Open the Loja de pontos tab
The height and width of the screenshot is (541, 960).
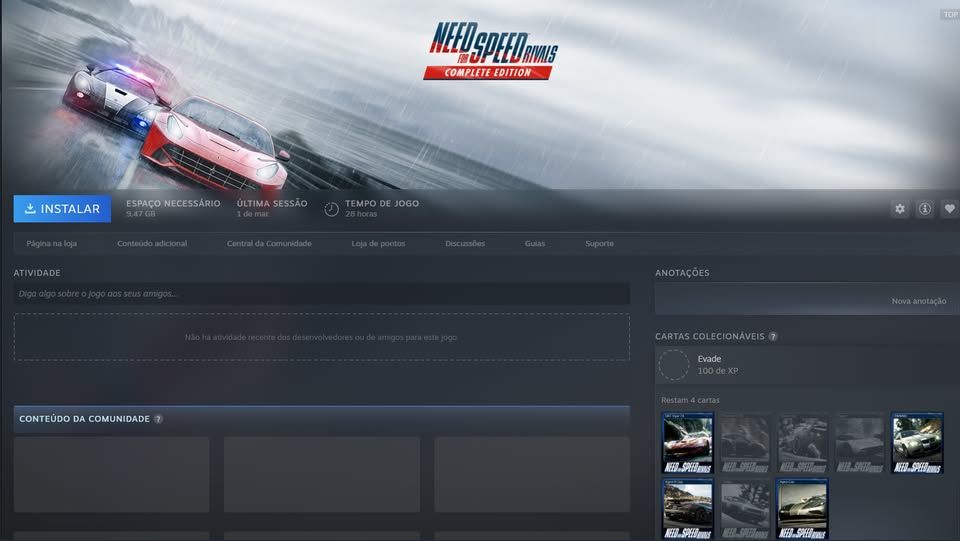pyautogui.click(x=378, y=244)
